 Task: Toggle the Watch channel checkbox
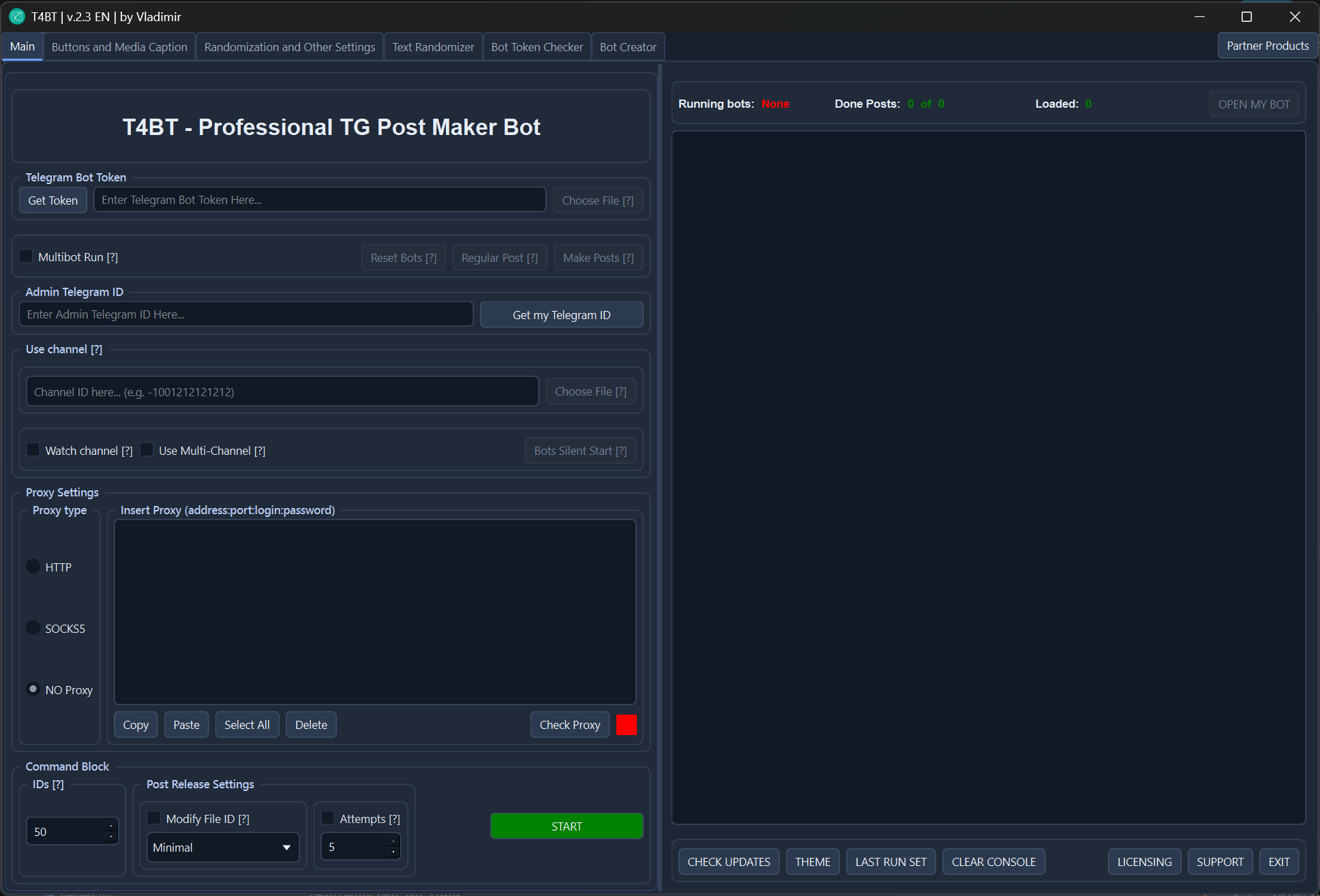(x=33, y=450)
